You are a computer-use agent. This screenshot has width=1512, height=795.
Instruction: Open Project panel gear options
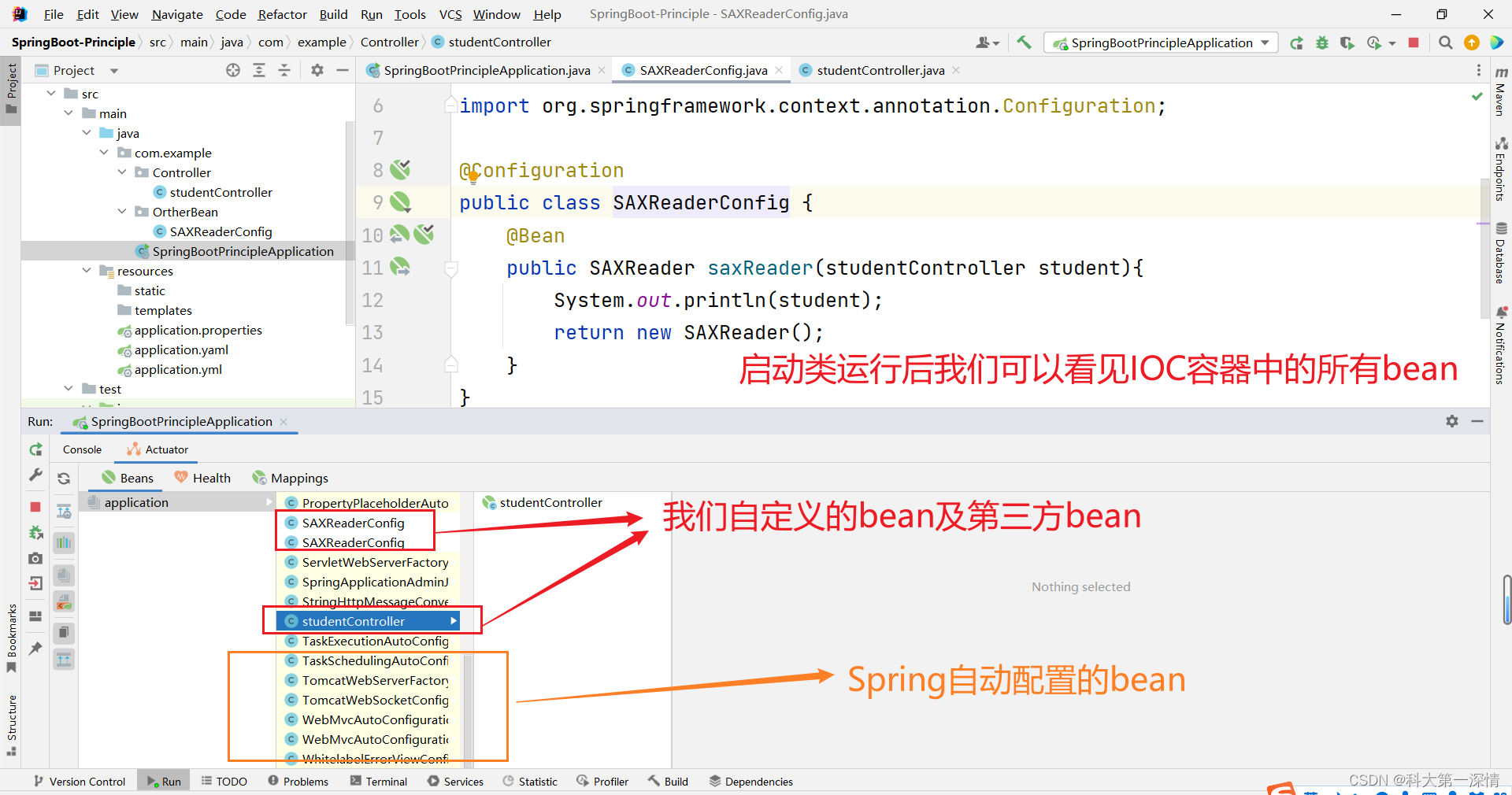(x=317, y=70)
